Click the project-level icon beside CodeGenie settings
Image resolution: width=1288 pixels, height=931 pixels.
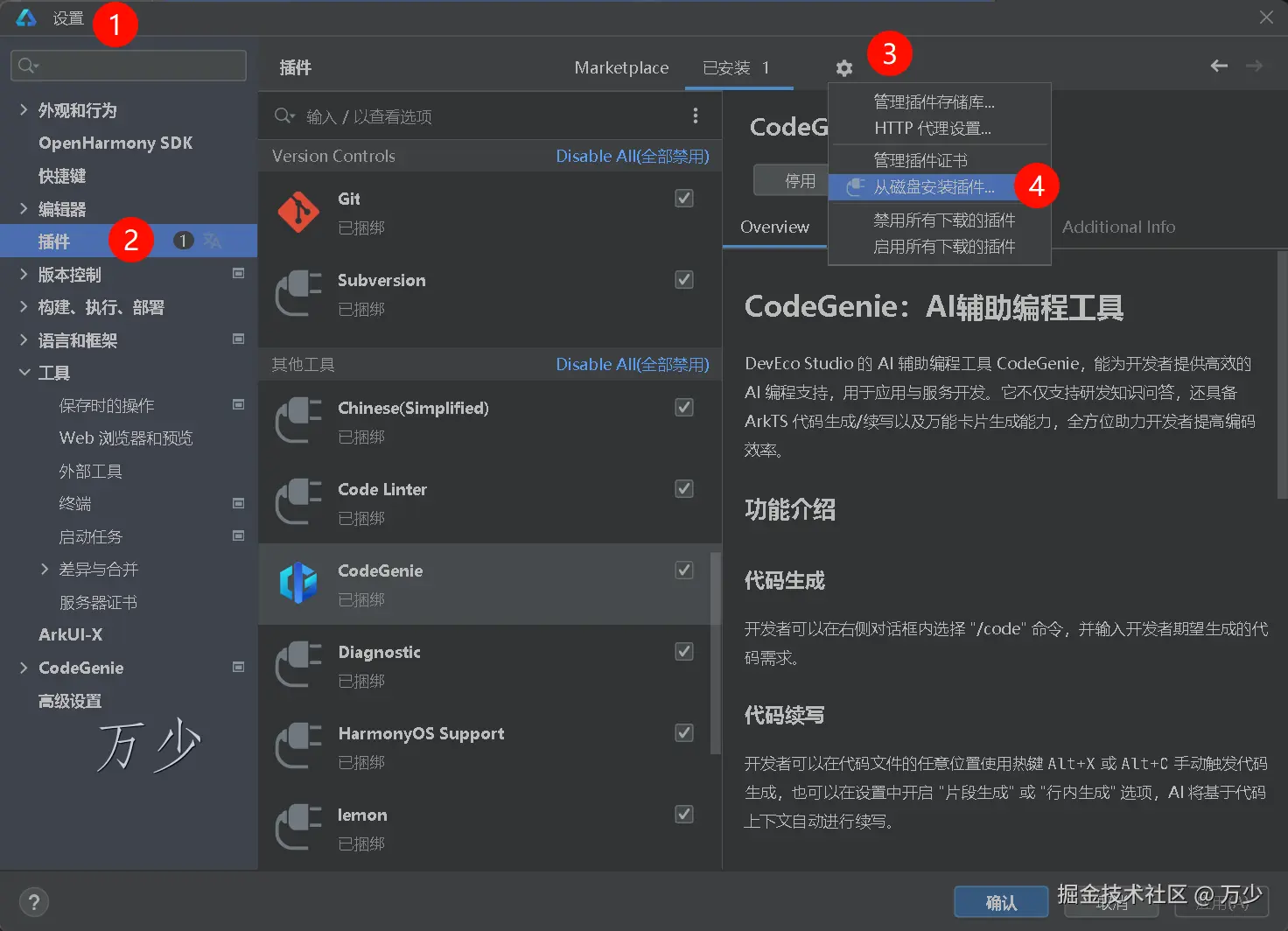(238, 667)
